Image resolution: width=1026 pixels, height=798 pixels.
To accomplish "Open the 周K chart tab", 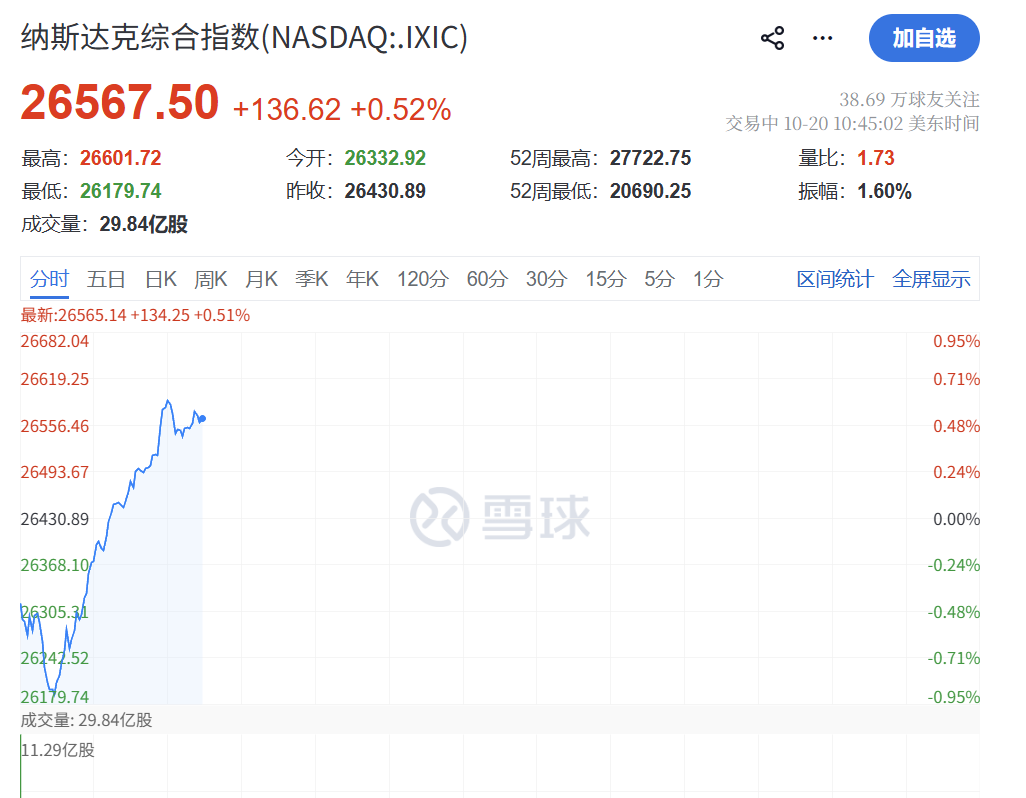I will [x=211, y=279].
